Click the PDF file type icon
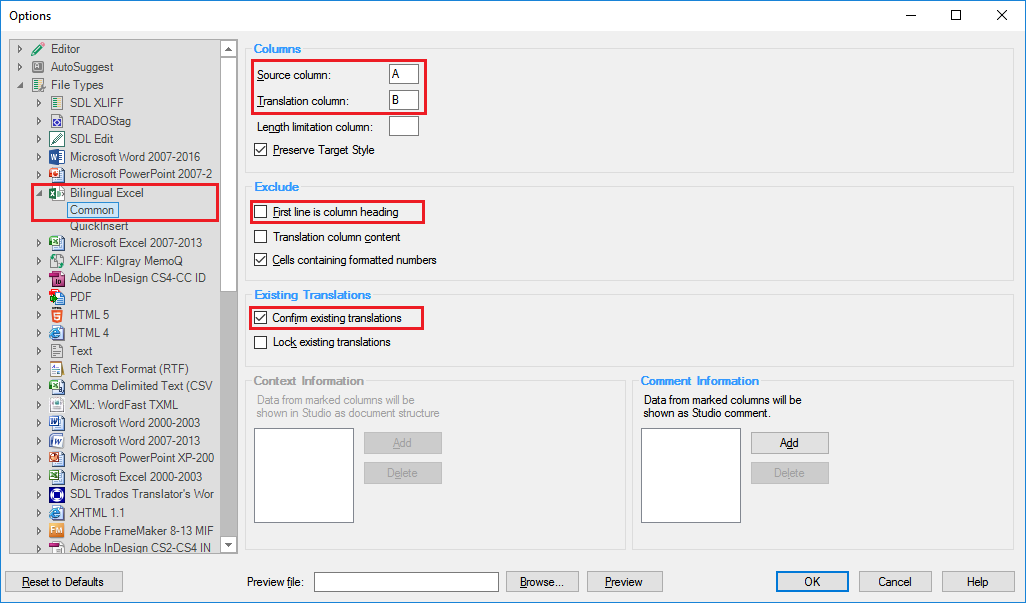1026x603 pixels. click(x=57, y=297)
